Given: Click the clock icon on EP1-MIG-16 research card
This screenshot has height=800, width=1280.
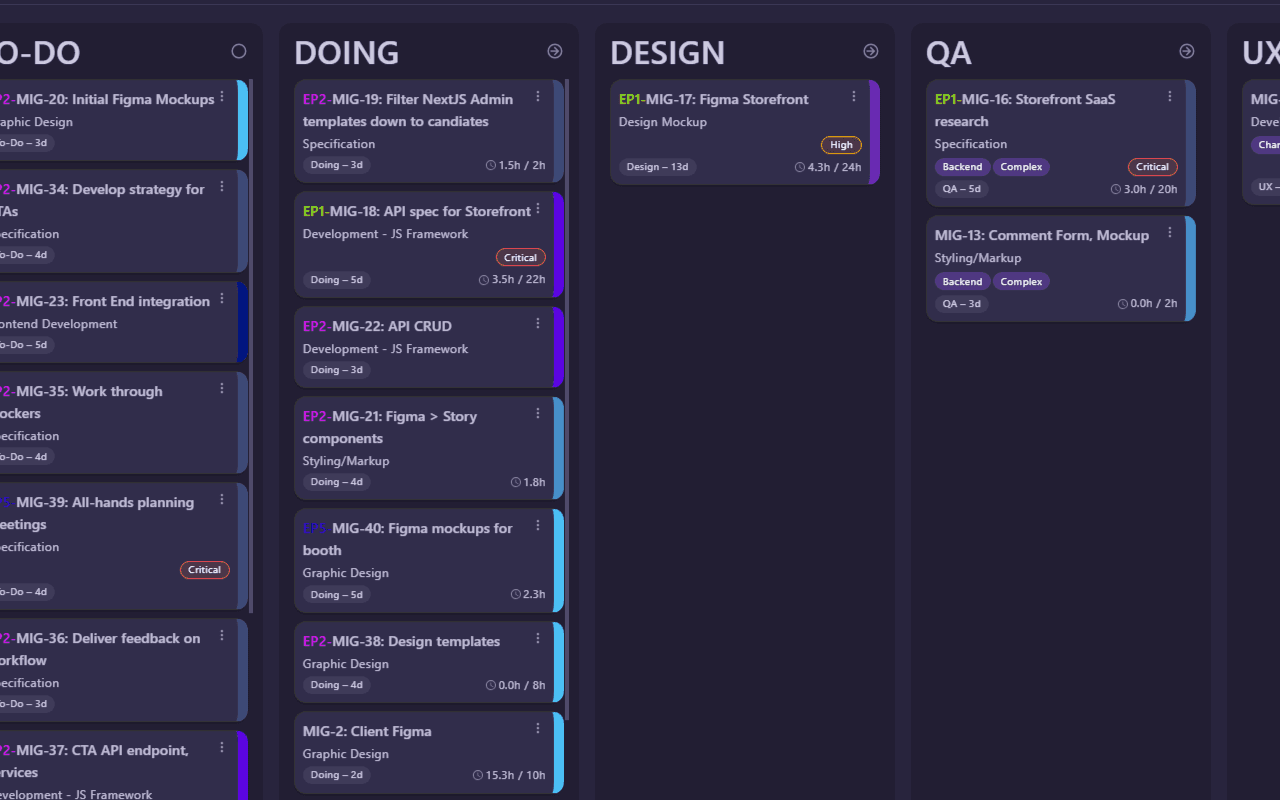Looking at the screenshot, I should click(1115, 188).
